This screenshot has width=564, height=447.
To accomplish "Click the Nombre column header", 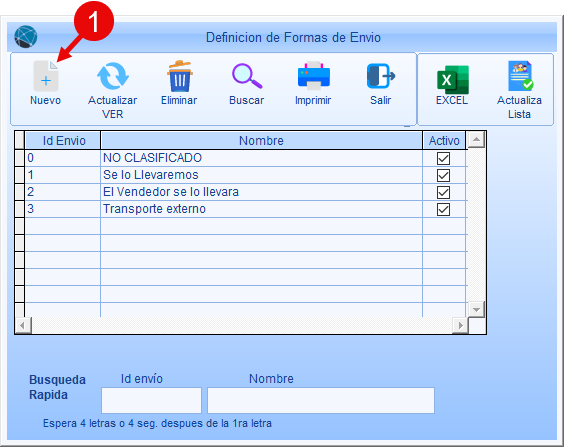I will 261,141.
